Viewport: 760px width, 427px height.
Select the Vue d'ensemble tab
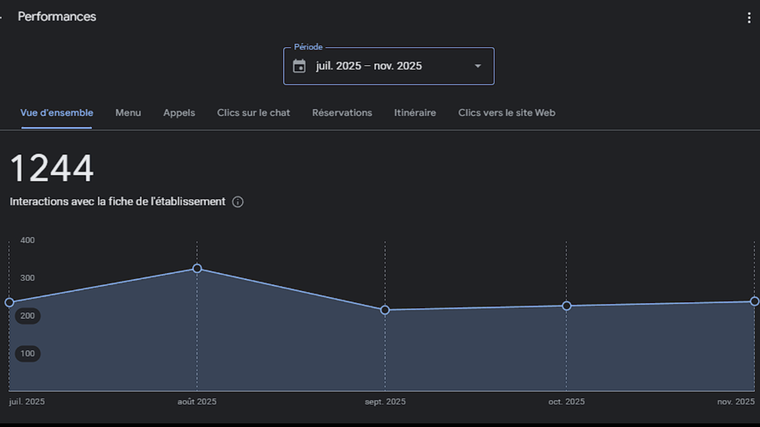(56, 113)
